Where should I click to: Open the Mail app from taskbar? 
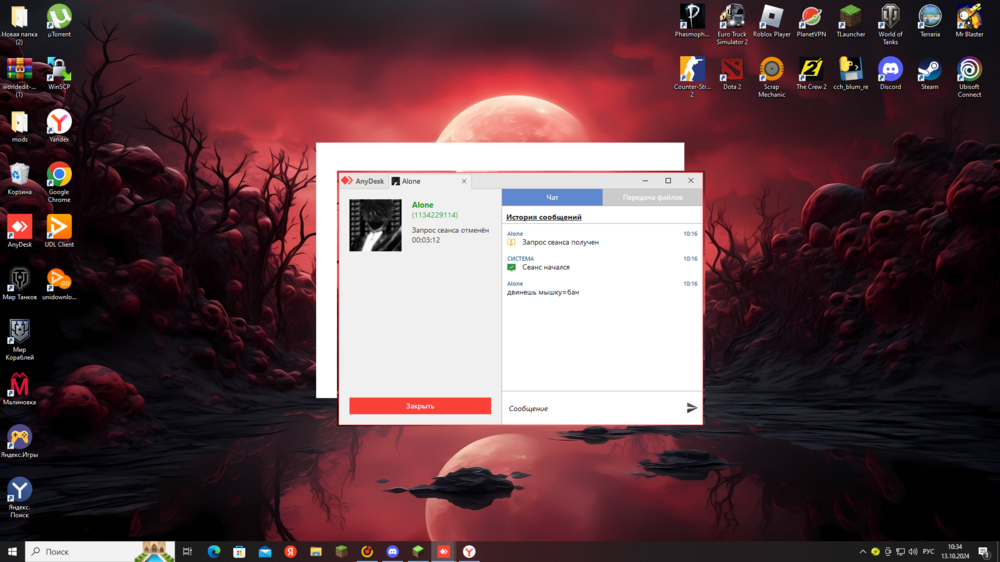(265, 551)
